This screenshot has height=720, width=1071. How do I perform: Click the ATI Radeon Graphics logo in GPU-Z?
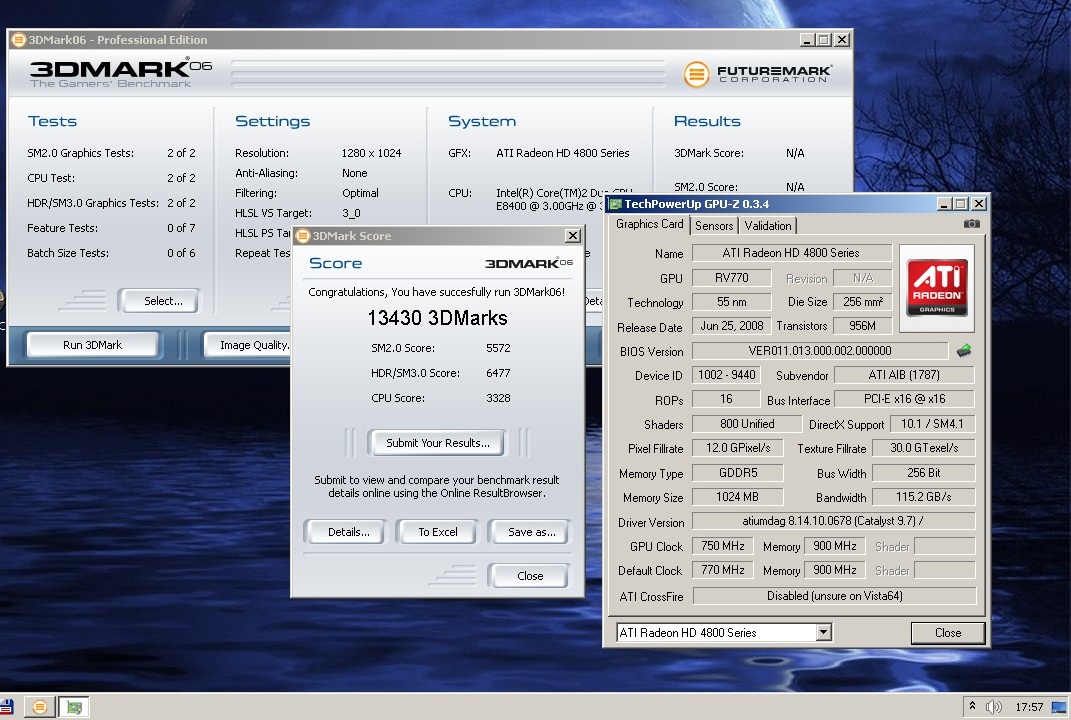[x=936, y=288]
